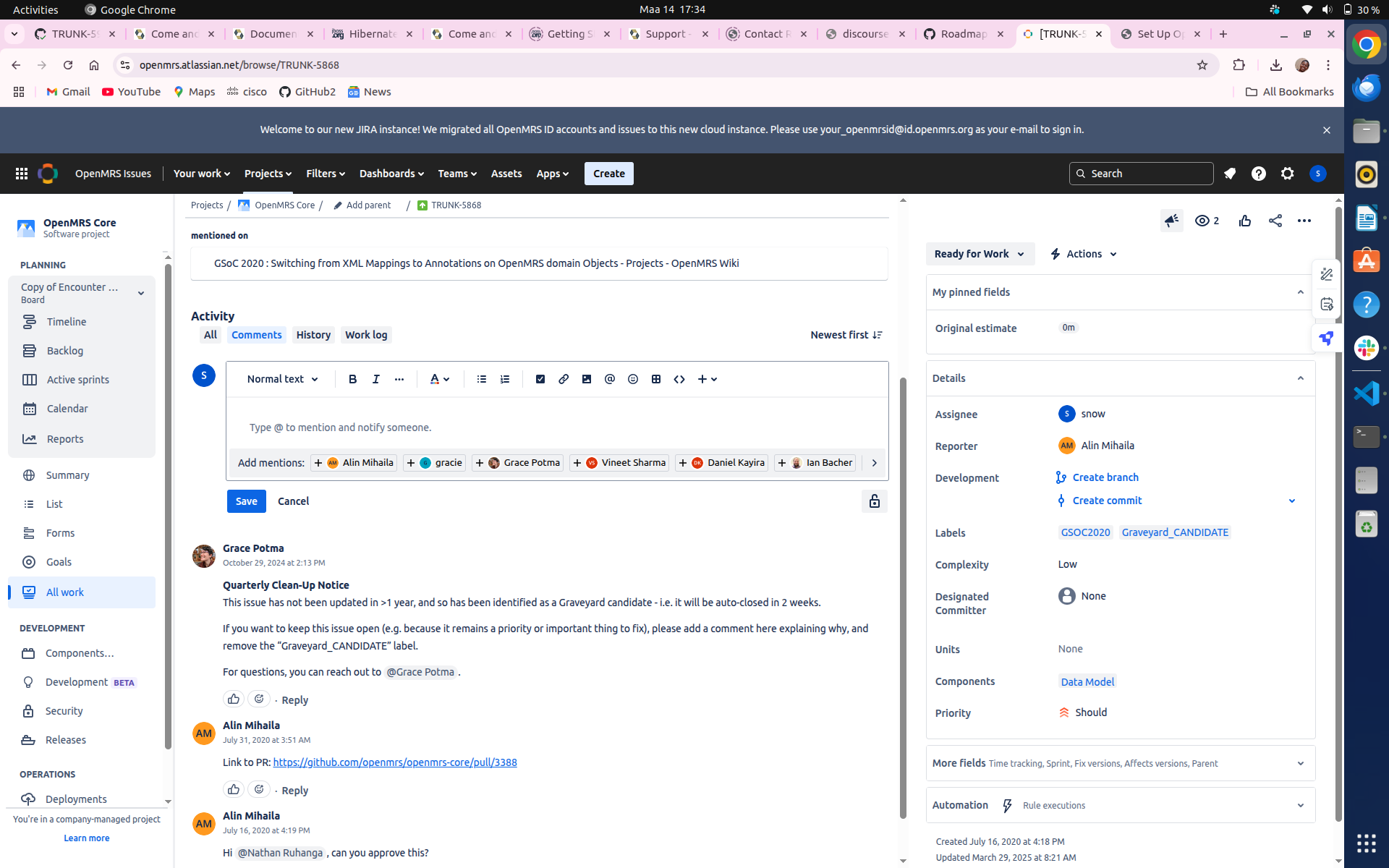1389x868 pixels.
Task: Switch to History activity tab
Action: [x=313, y=335]
